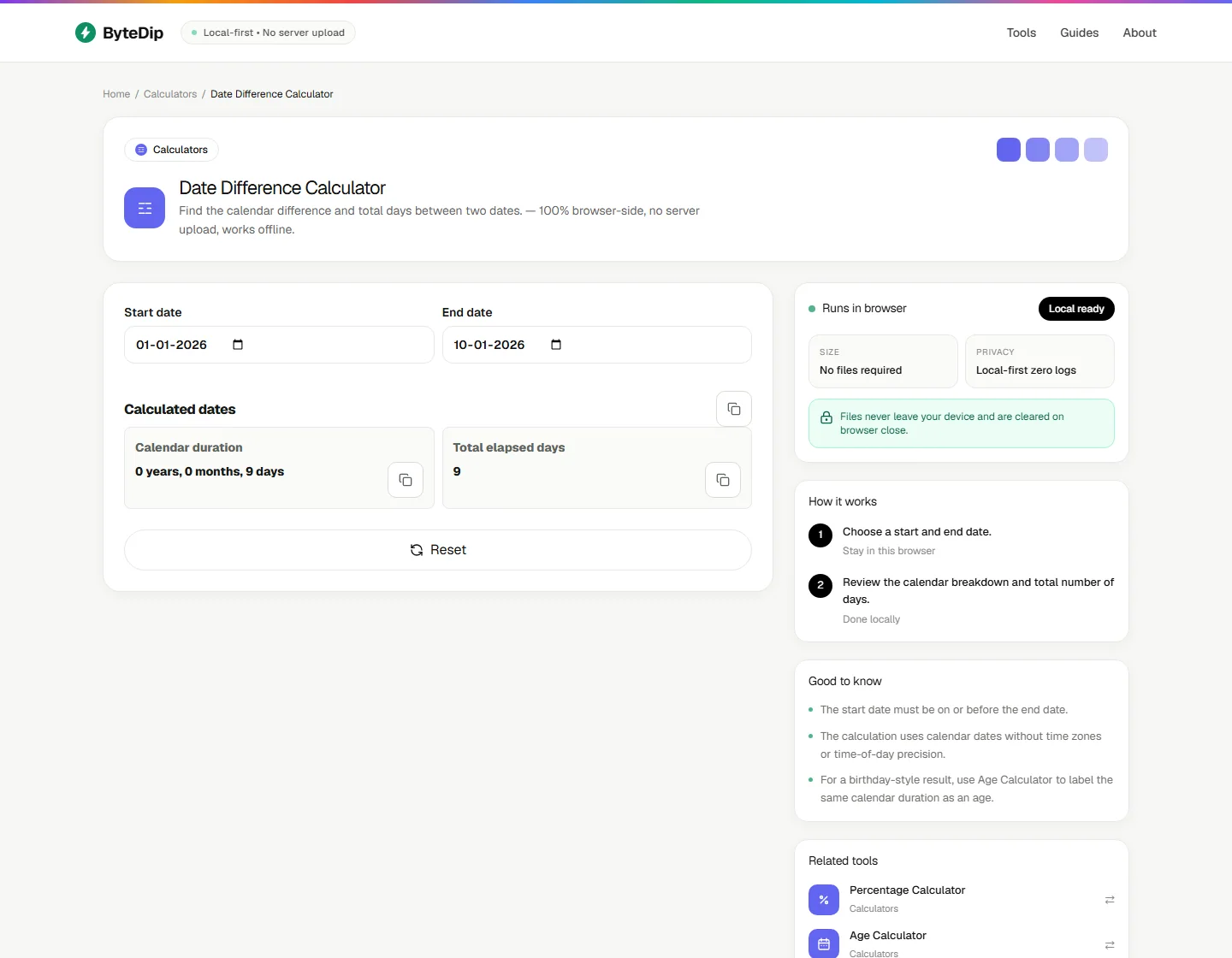Click the Calculators category badge
Viewport: 1232px width, 958px height.
coord(171,150)
